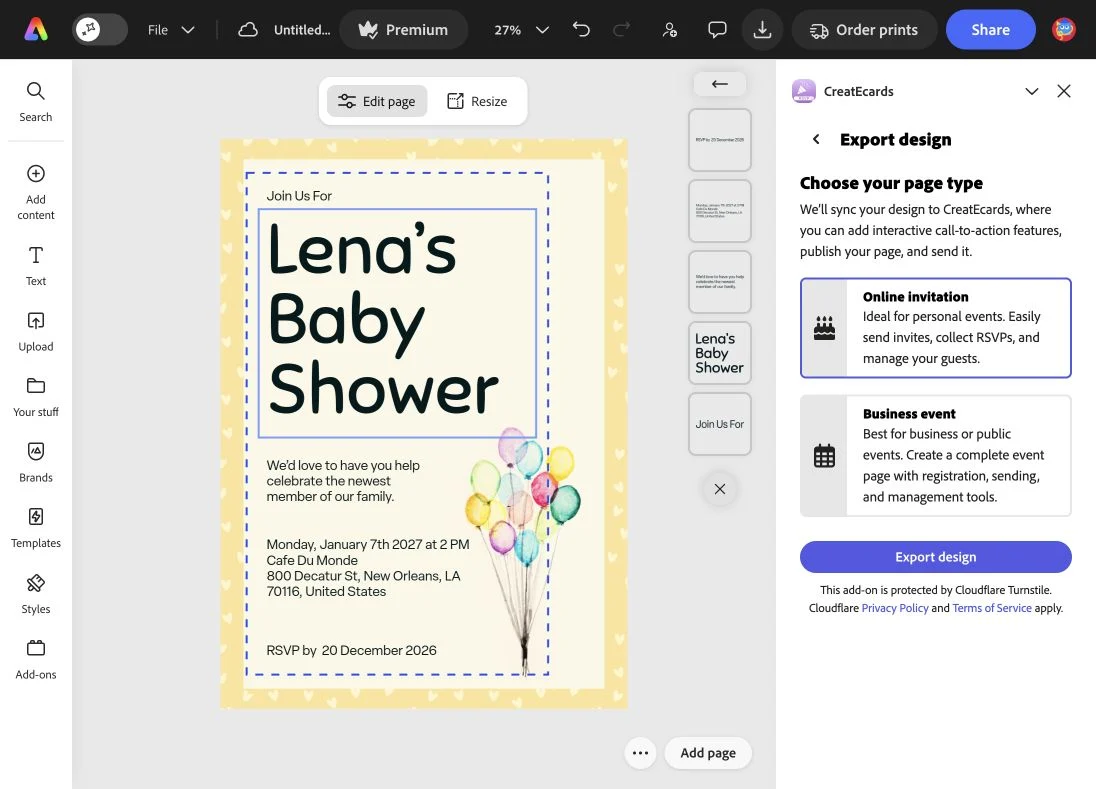Open the Upload panel
The width and height of the screenshot is (1096, 789).
(x=36, y=332)
